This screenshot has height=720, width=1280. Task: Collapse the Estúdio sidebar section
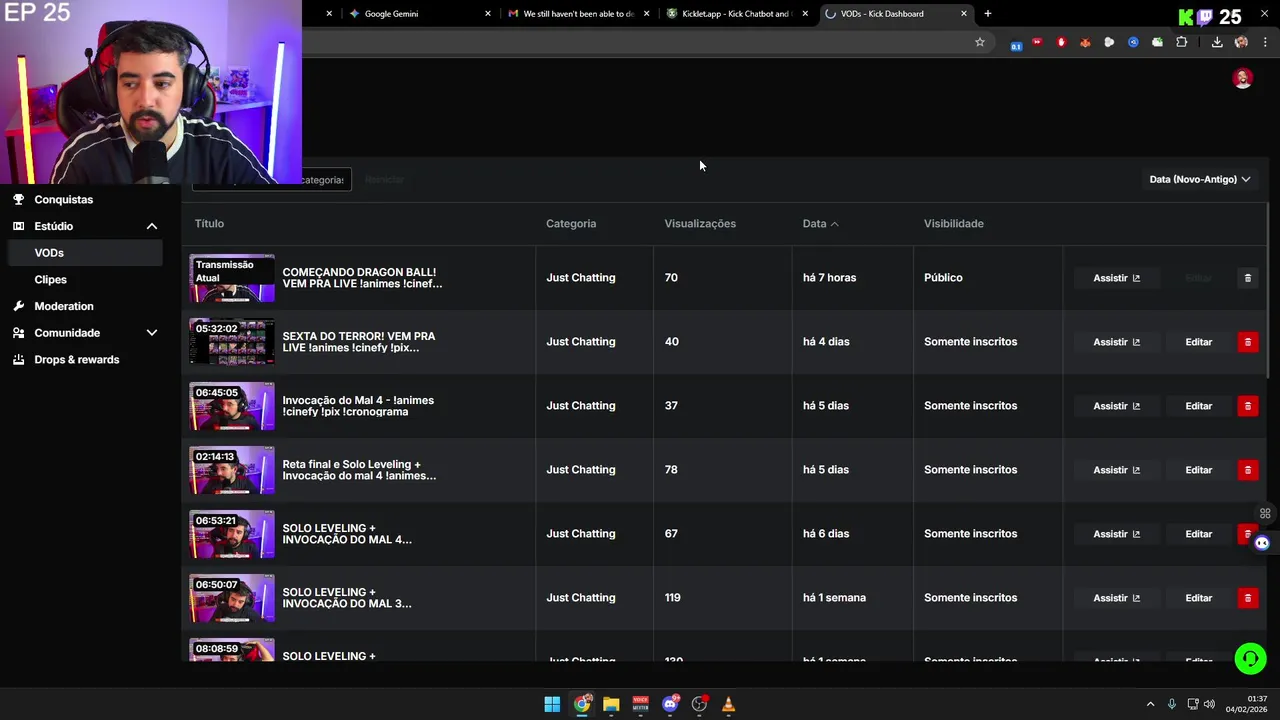(152, 226)
